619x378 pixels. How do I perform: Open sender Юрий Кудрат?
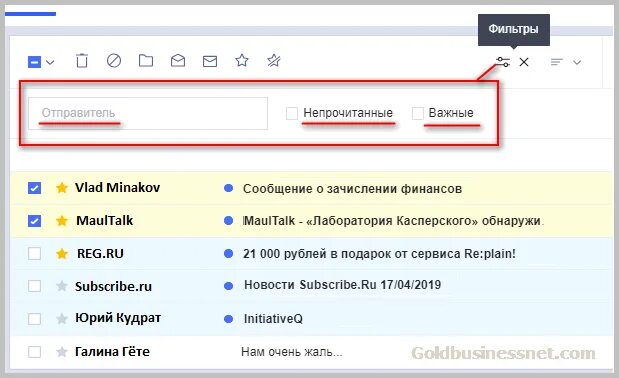coord(118,318)
